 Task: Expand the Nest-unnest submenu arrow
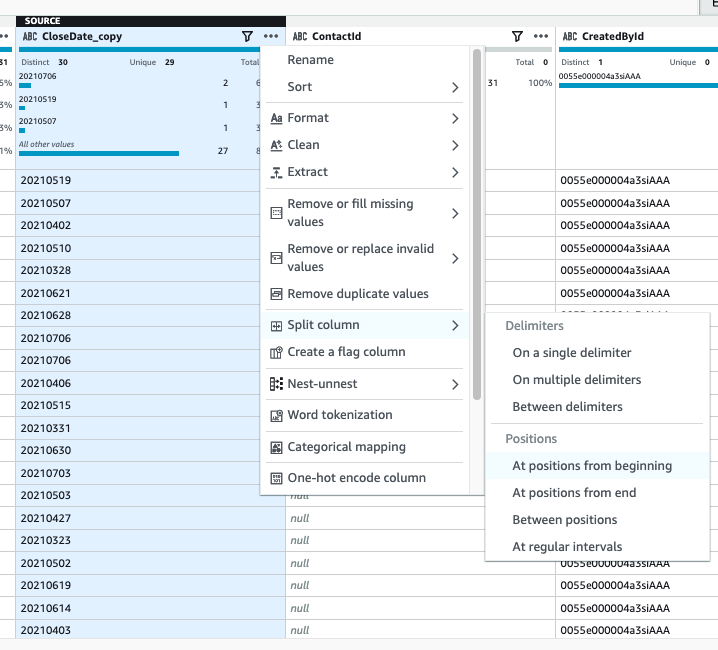[455, 384]
